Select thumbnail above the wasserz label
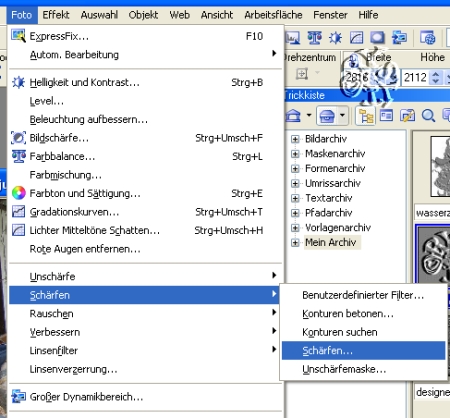 pyautogui.click(x=440, y=166)
